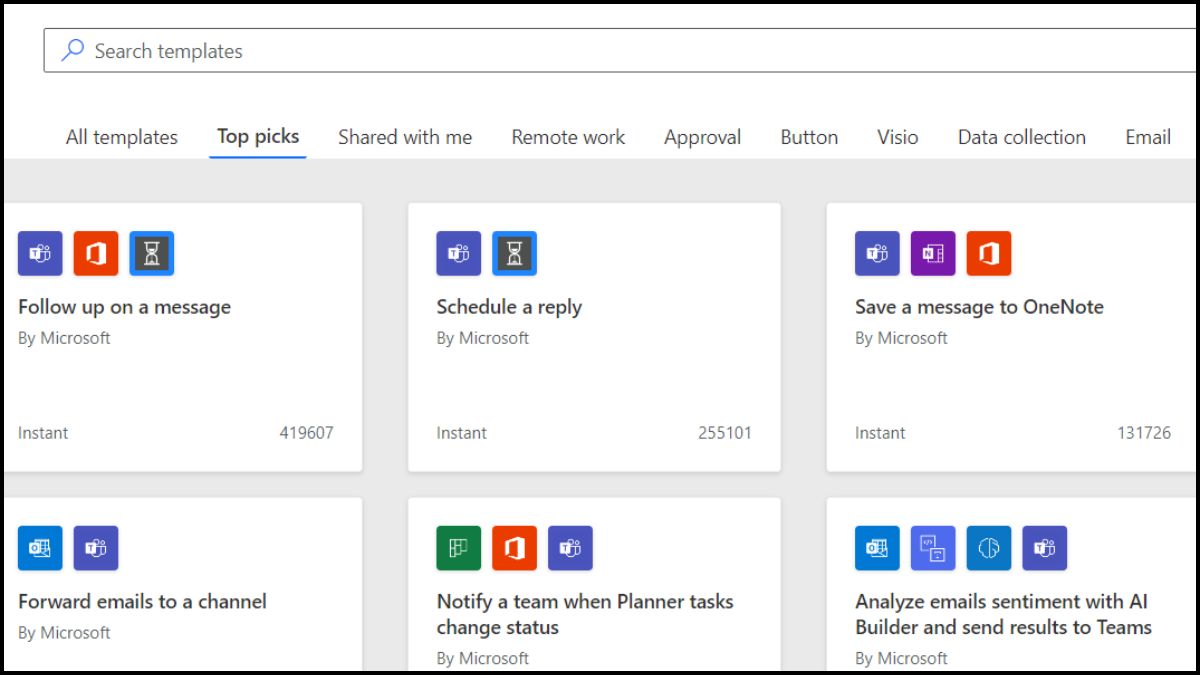Click Teams icon on Forward emails to a channel
Viewport: 1200px width, 675px height.
point(96,548)
